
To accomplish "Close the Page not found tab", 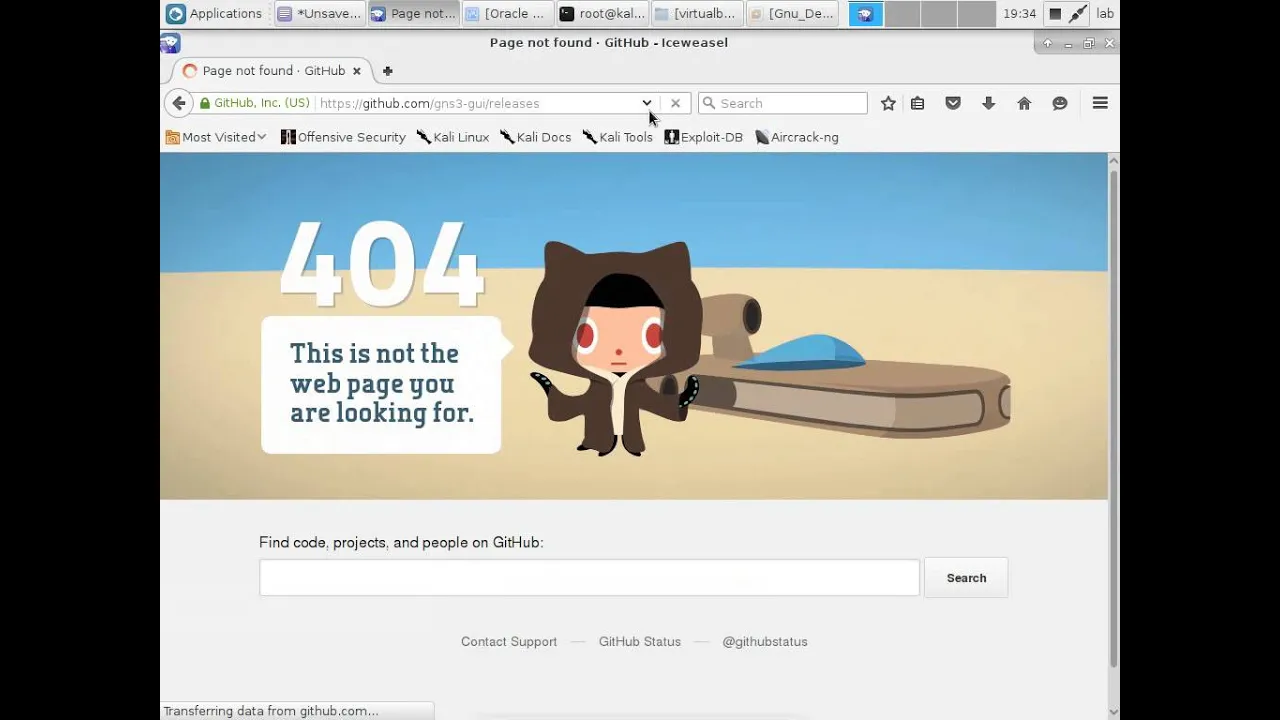I will pos(356,71).
